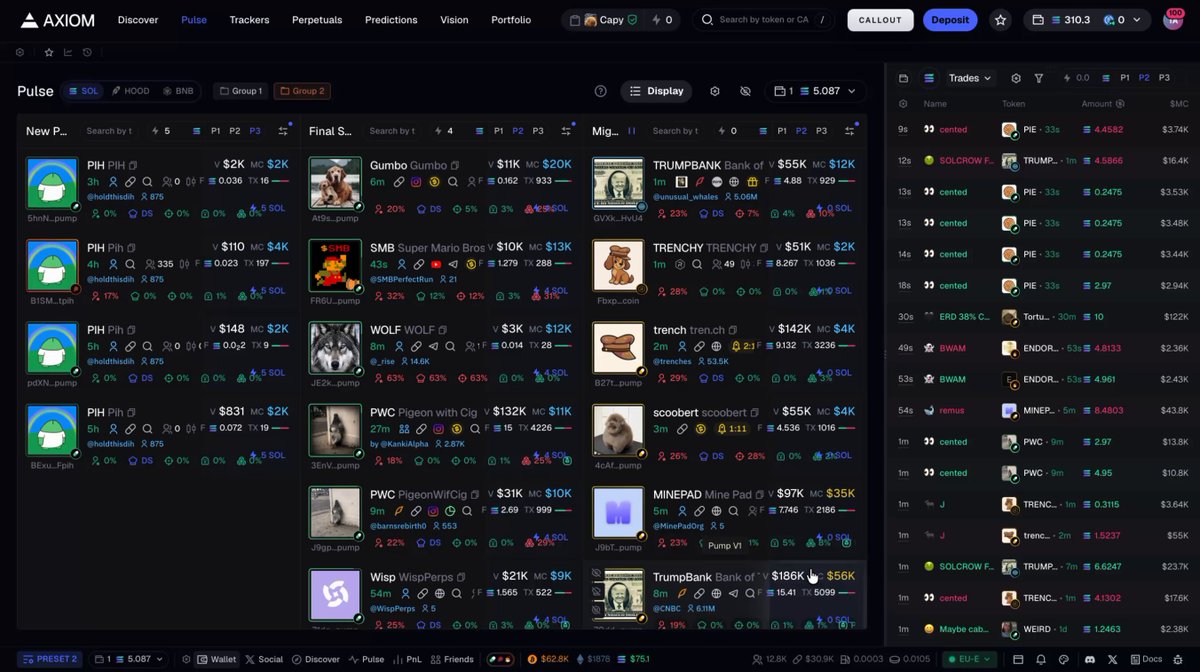This screenshot has width=1200, height=672.
Task: Click the Solana icon left of Trades dropdown
Action: coord(929,78)
